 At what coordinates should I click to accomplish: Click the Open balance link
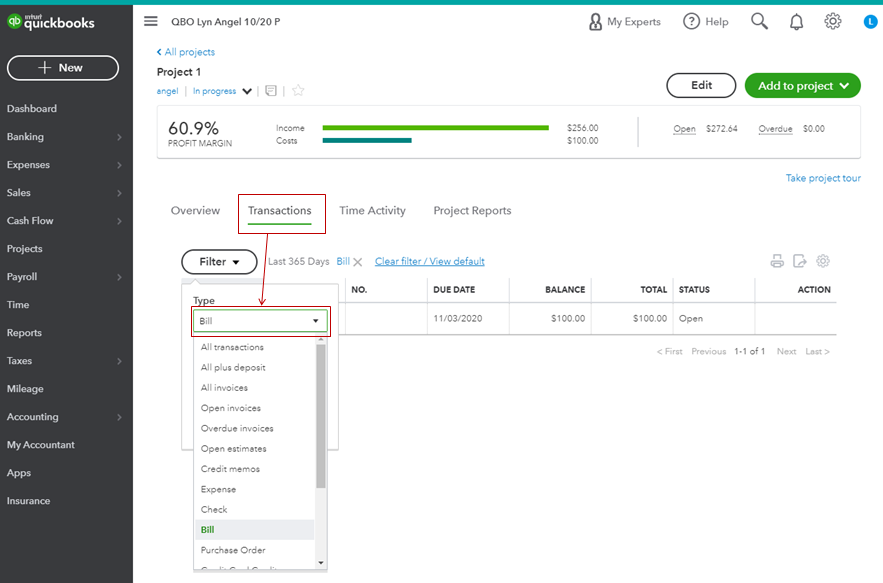point(684,129)
